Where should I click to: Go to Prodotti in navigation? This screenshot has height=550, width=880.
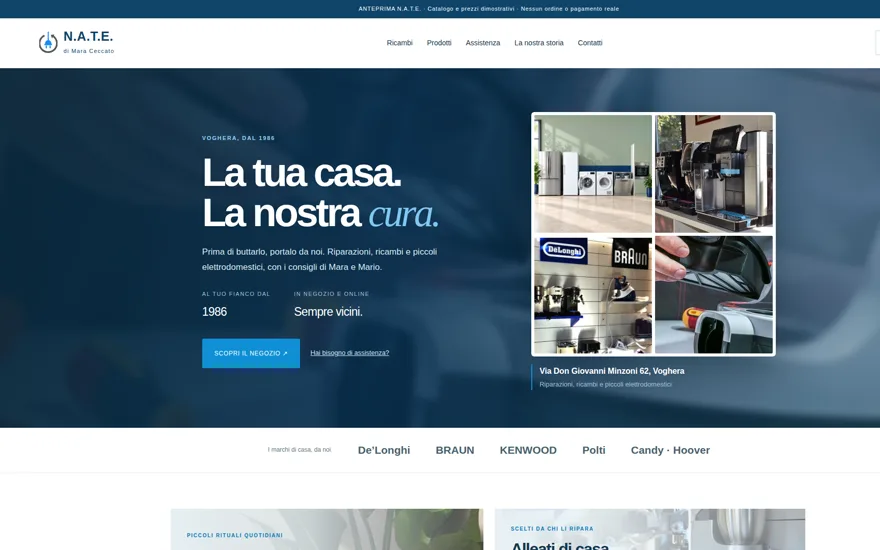pyautogui.click(x=439, y=43)
